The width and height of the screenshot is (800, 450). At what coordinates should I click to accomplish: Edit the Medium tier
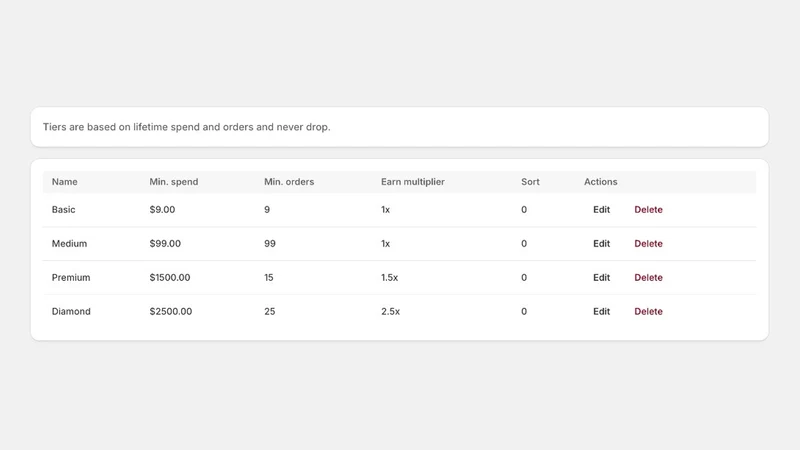click(601, 244)
